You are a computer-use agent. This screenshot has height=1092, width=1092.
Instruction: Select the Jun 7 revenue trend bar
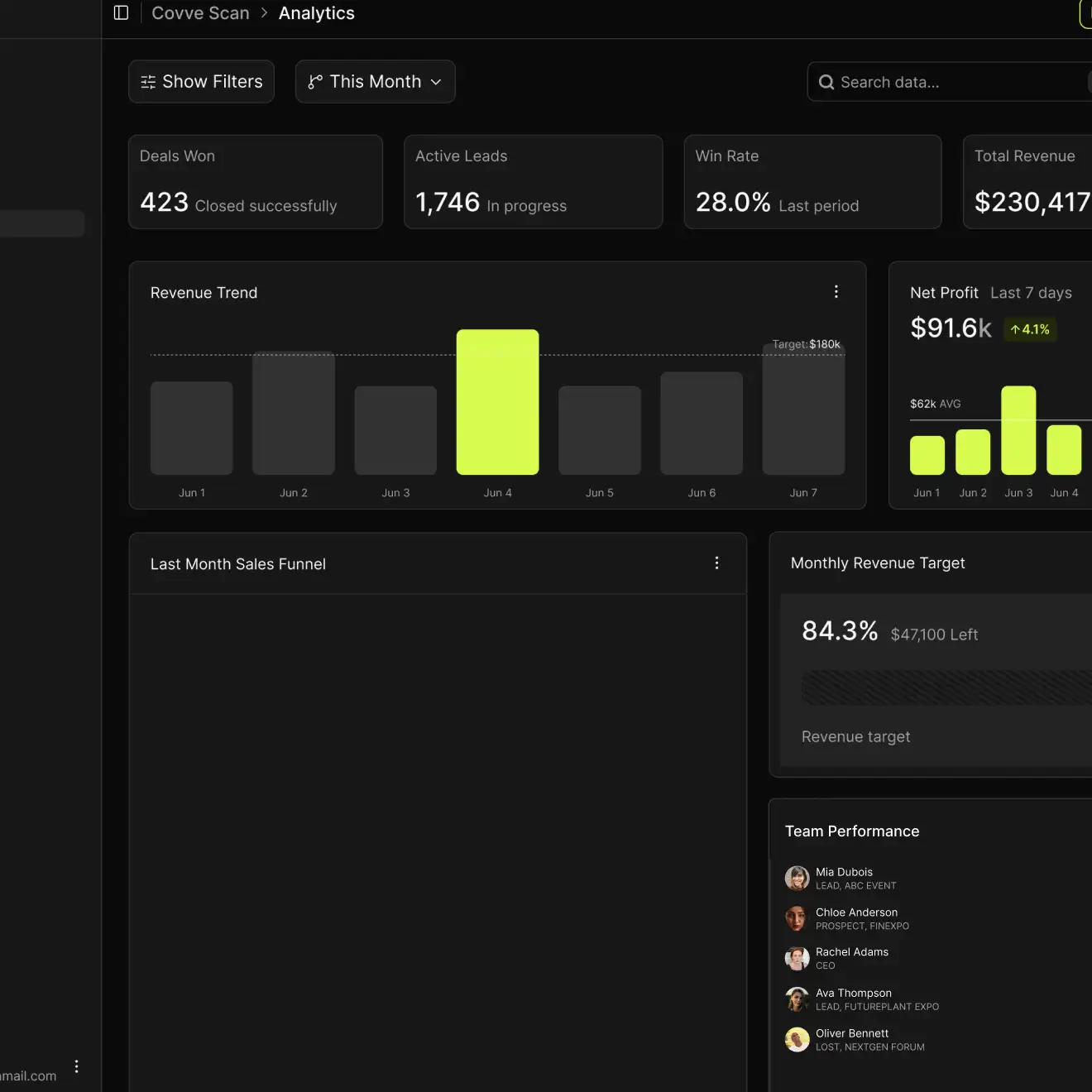803,409
